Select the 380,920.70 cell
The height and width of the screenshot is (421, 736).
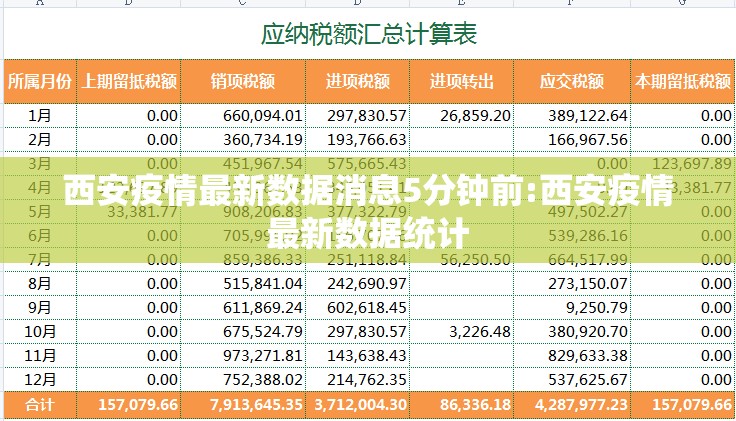[x=572, y=331]
